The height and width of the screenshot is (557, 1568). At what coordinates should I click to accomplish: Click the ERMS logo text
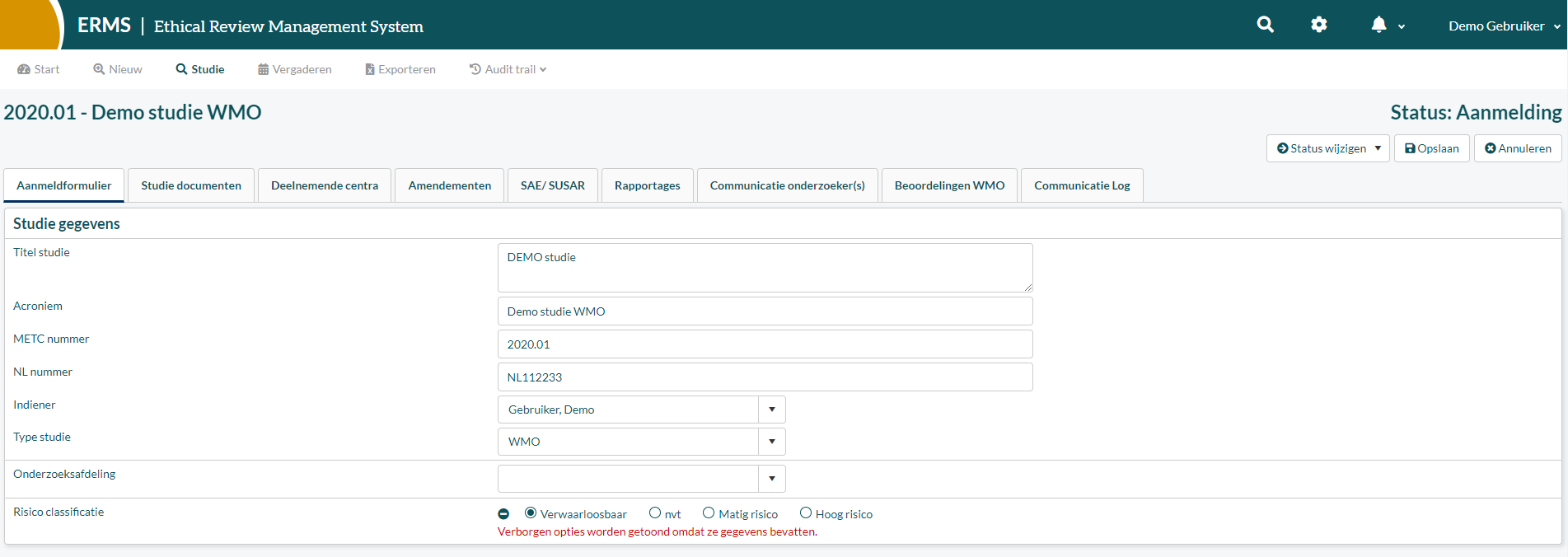[104, 26]
